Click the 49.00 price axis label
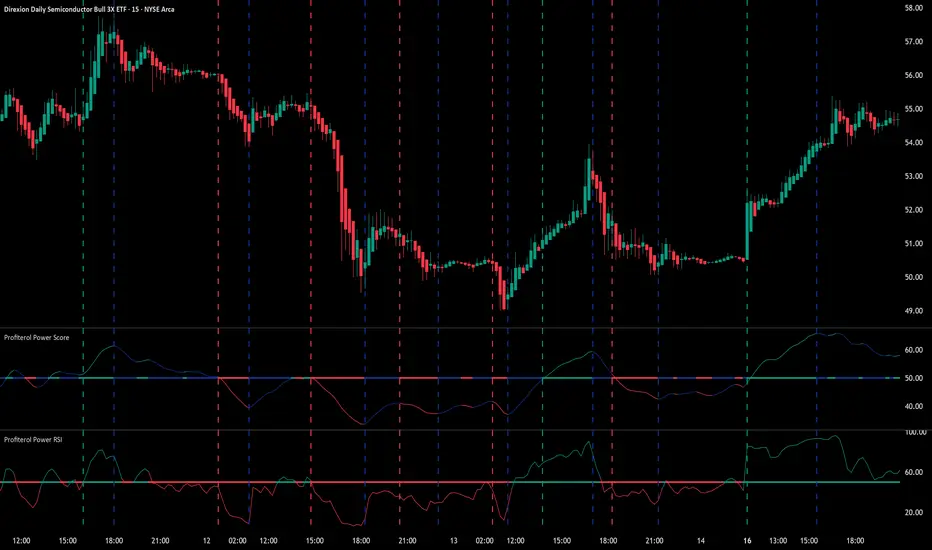 913,311
